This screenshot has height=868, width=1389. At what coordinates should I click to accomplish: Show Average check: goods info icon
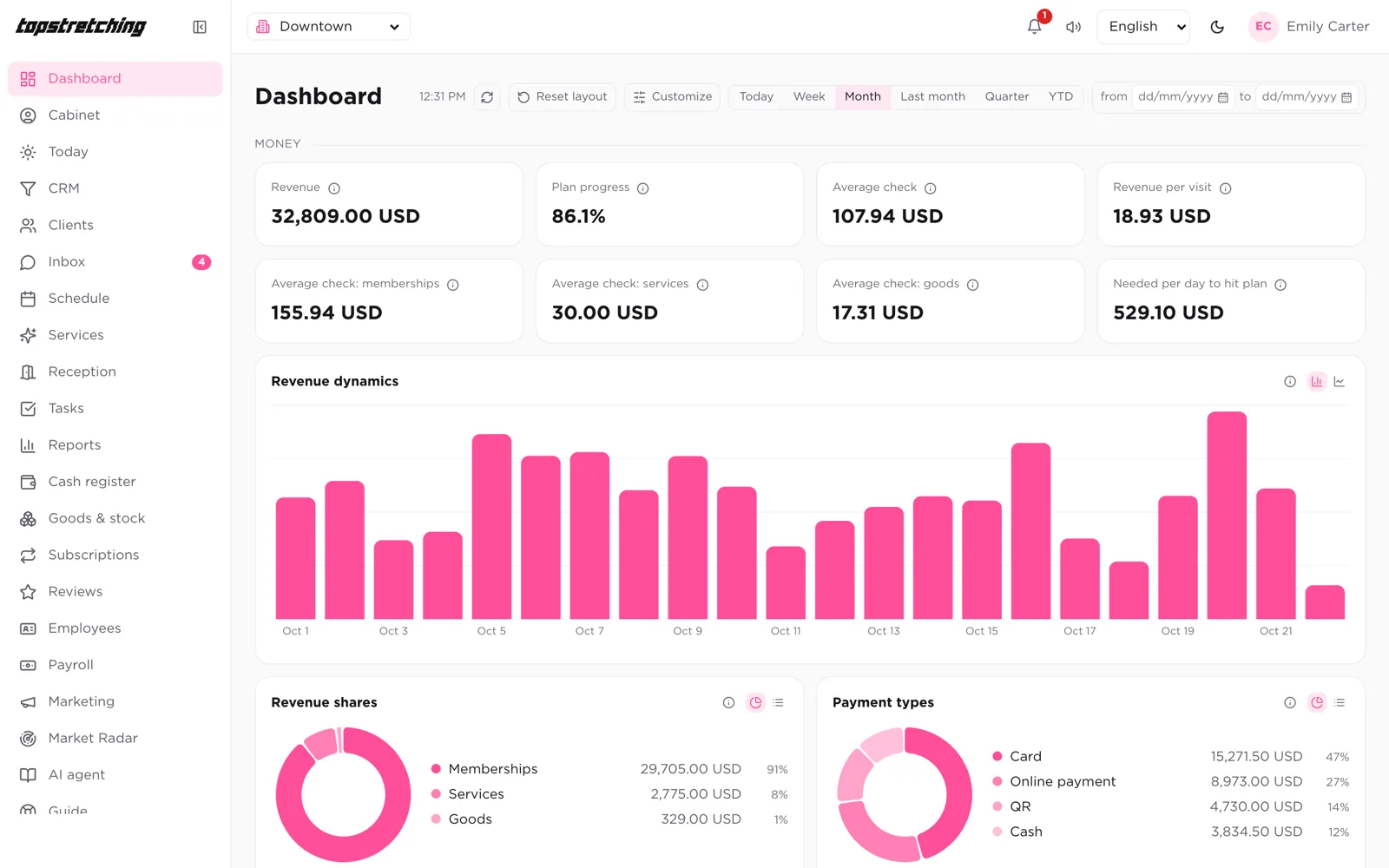click(973, 285)
